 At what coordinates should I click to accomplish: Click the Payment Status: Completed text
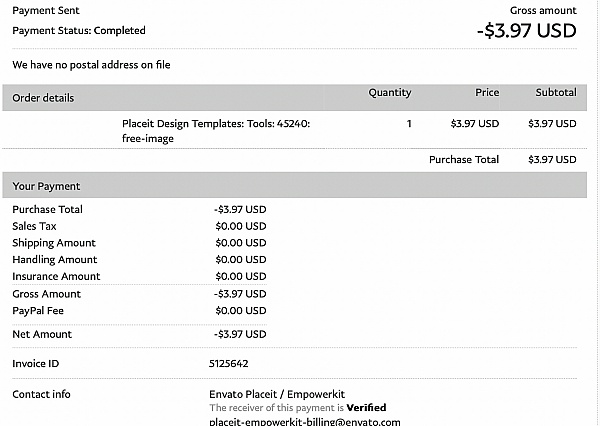(79, 30)
